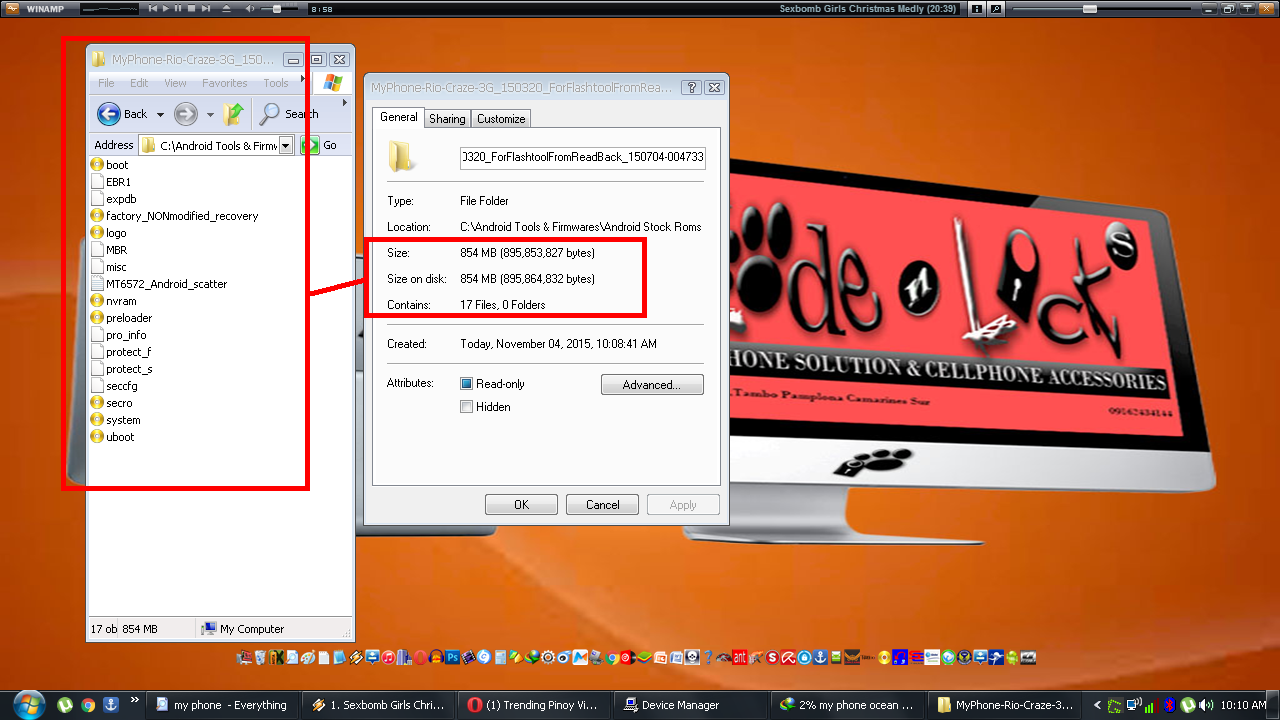Open the Back button history dropdown arrow
This screenshot has height=720, width=1280.
(x=160, y=115)
